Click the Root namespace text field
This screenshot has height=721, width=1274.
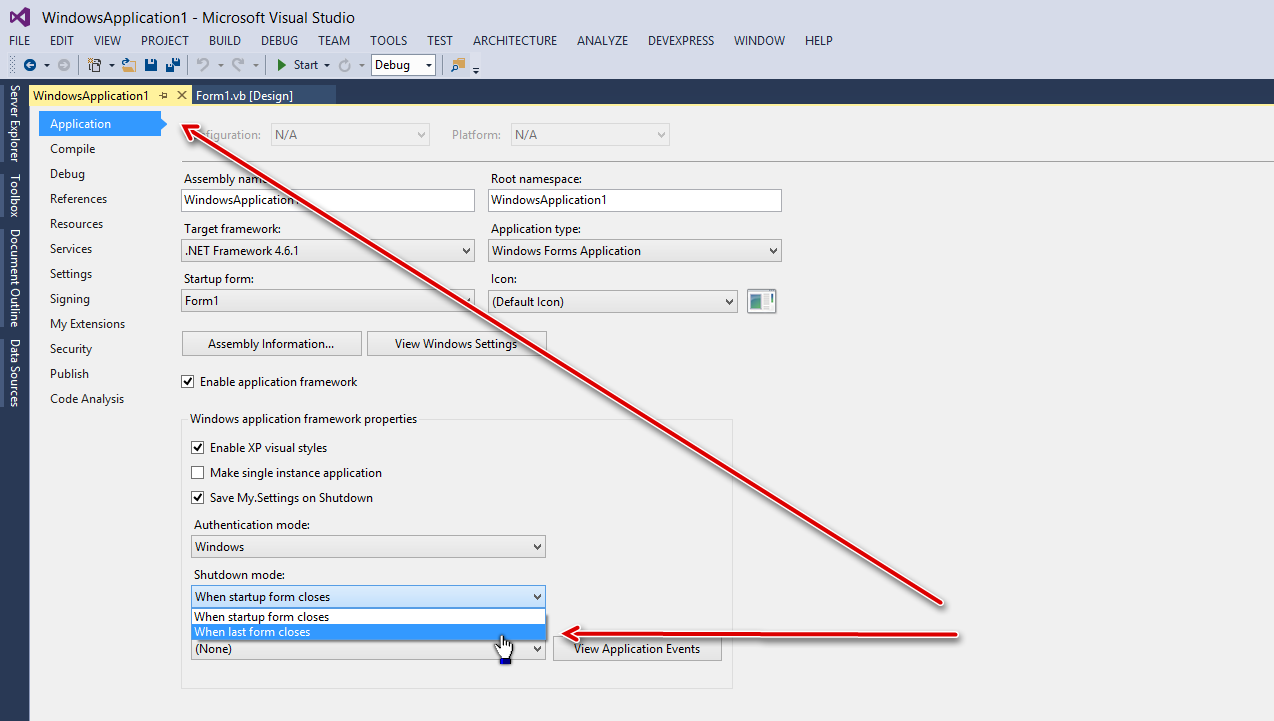point(634,200)
